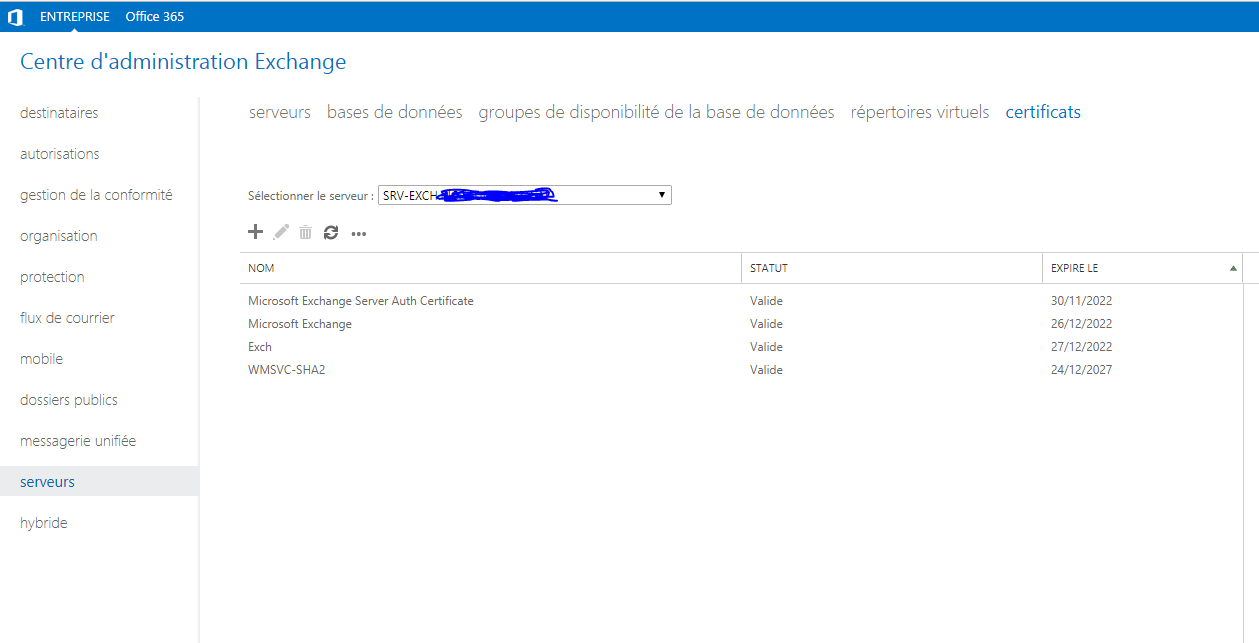Open the serveurs top tab

[x=280, y=112]
